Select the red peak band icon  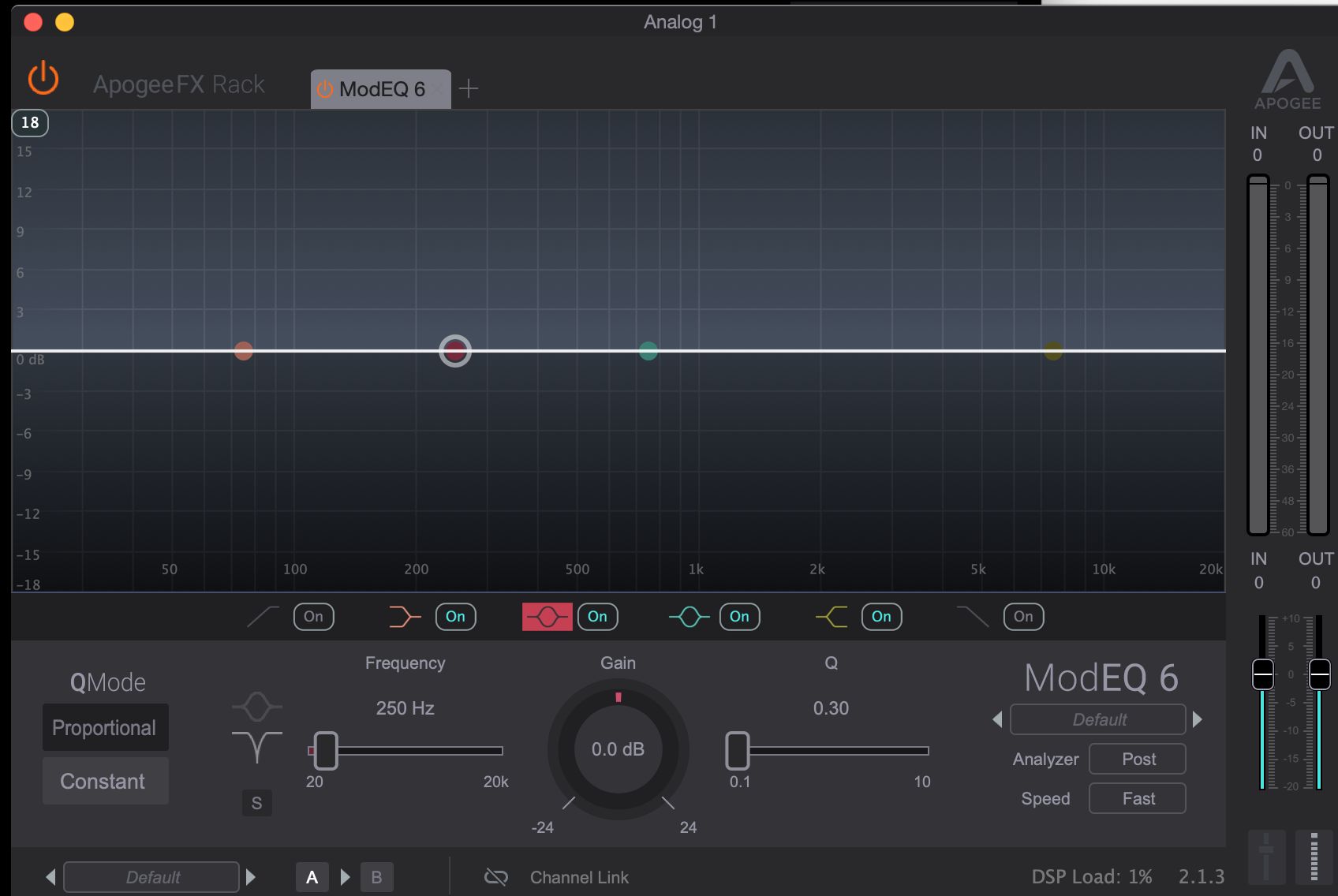tap(547, 617)
